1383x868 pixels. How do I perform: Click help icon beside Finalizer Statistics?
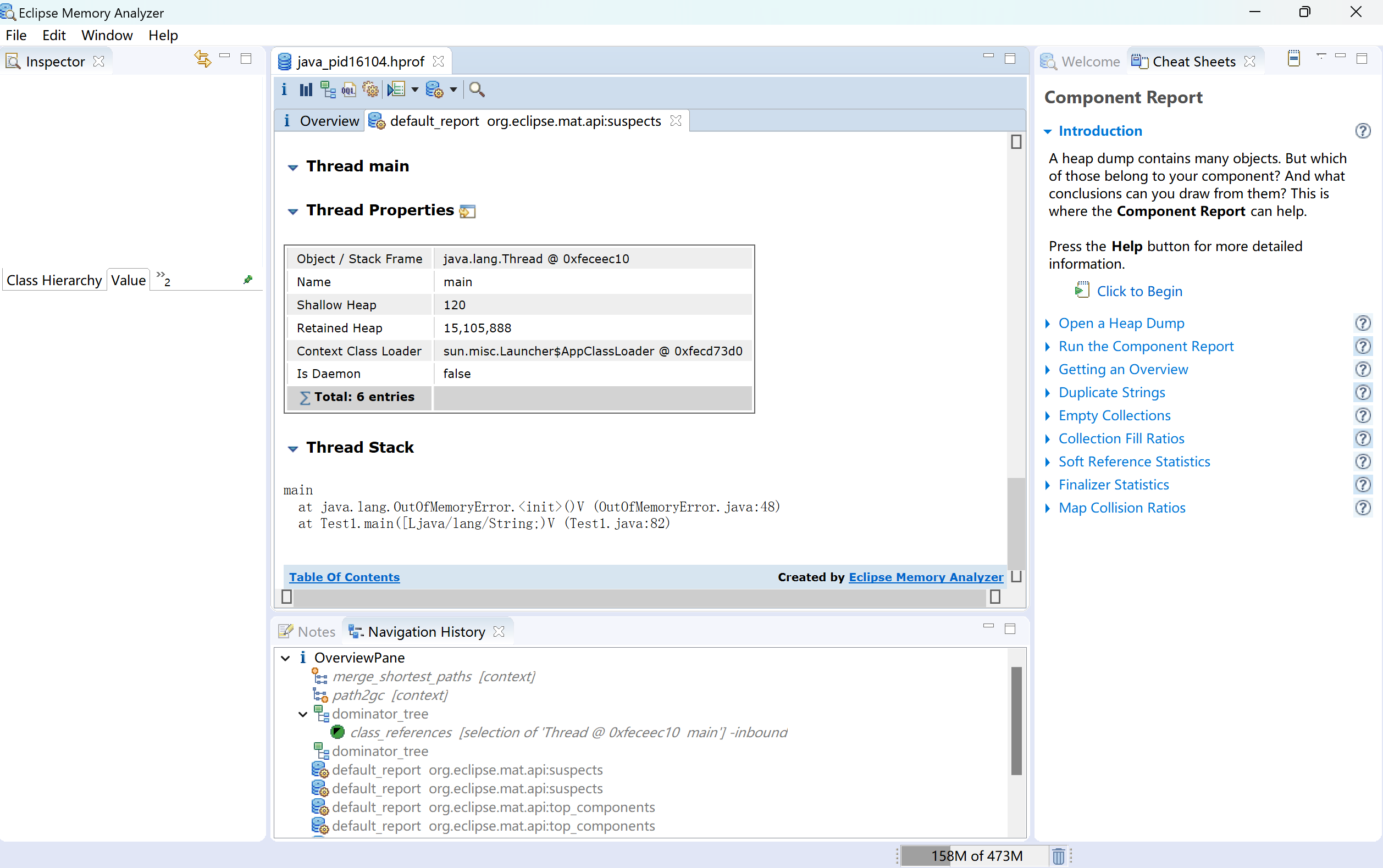tap(1363, 485)
